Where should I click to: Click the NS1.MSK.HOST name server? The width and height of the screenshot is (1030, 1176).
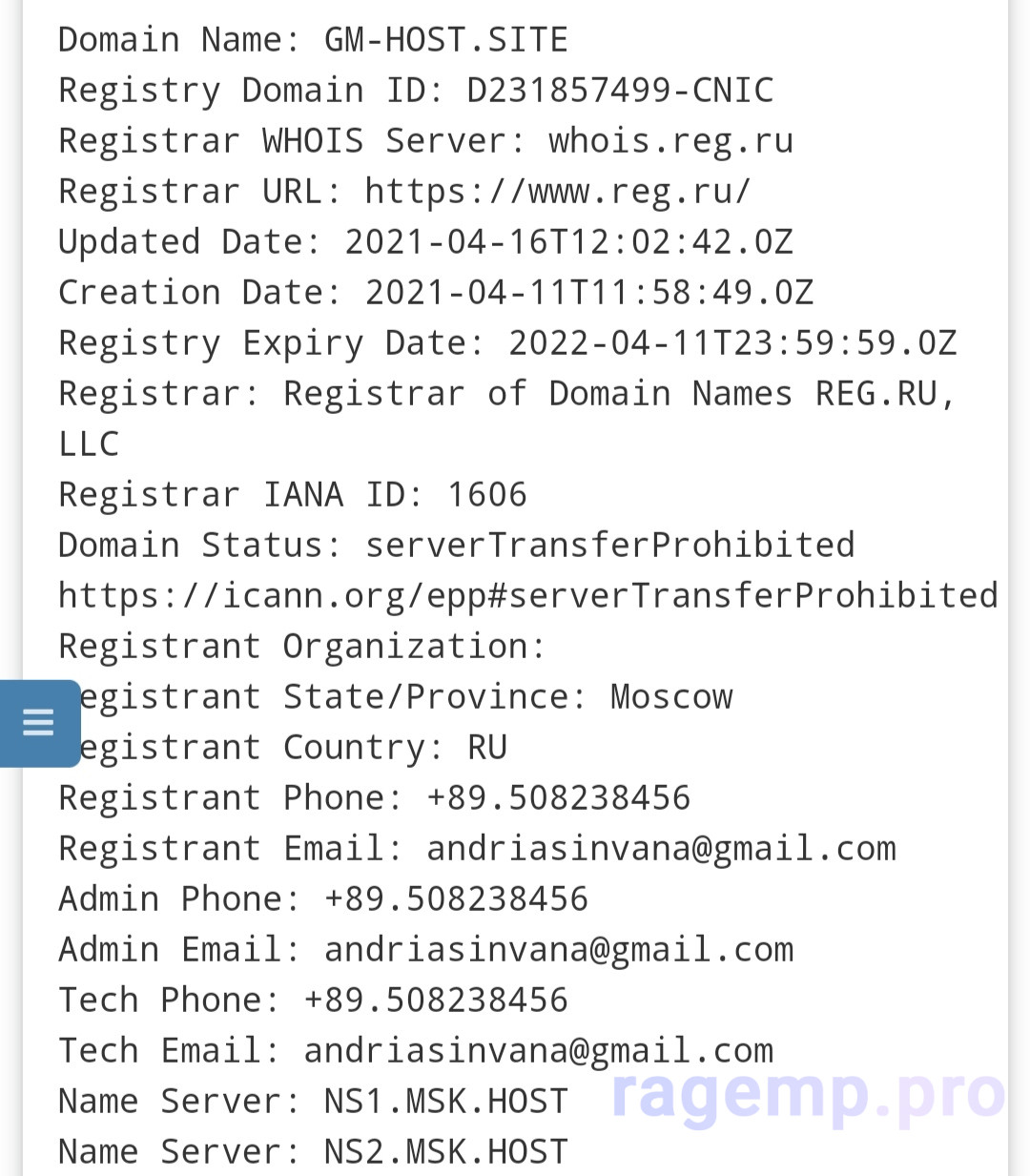[445, 1102]
